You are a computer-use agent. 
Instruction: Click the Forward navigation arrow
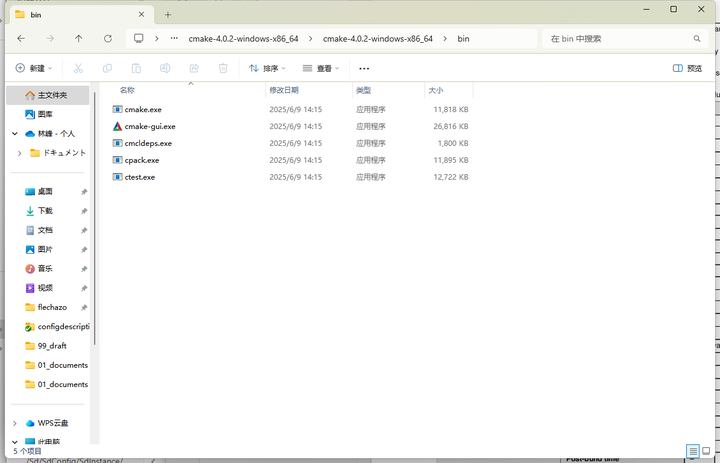50,39
